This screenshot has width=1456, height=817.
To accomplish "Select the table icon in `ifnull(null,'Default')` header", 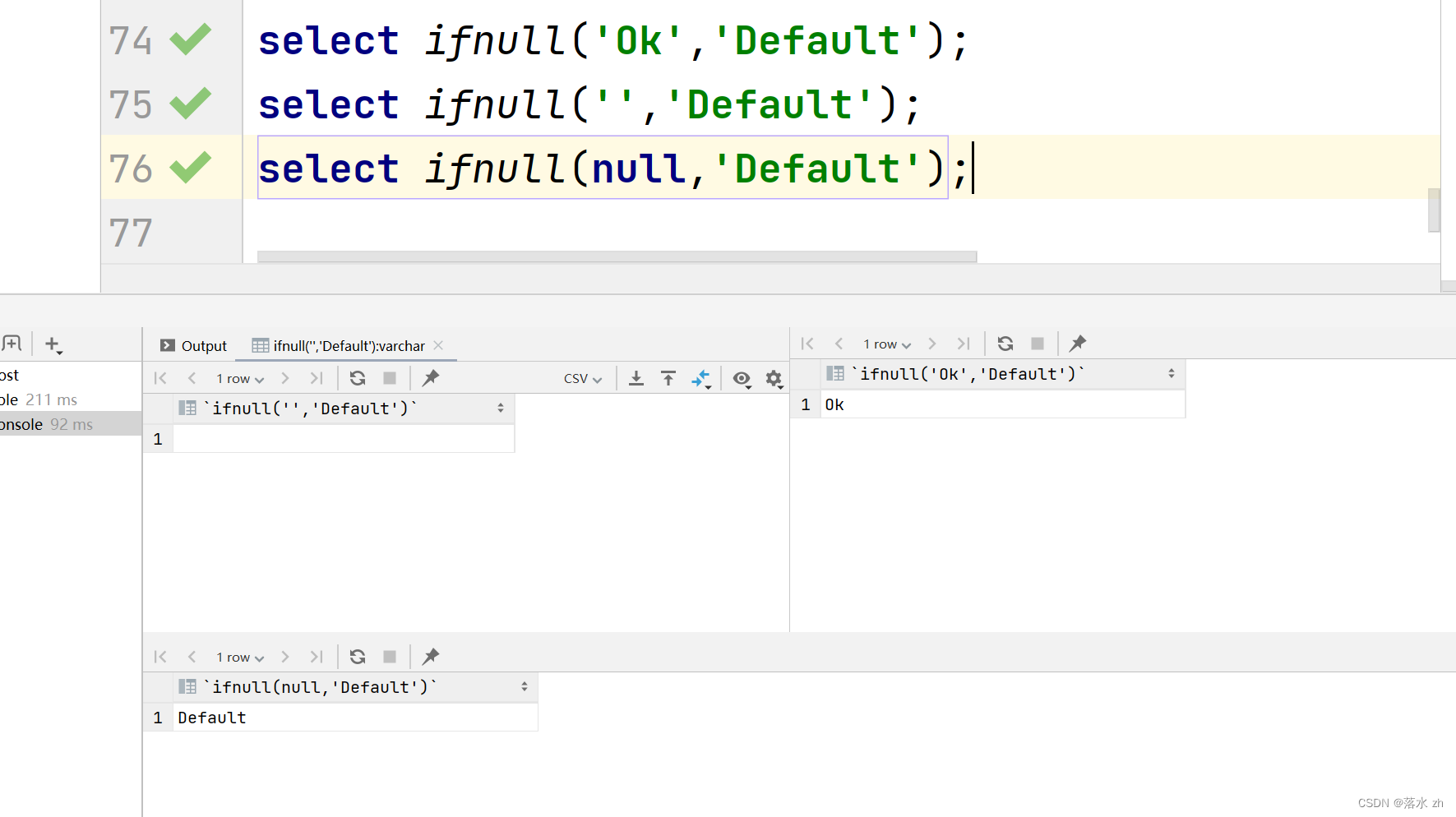I will tap(187, 686).
